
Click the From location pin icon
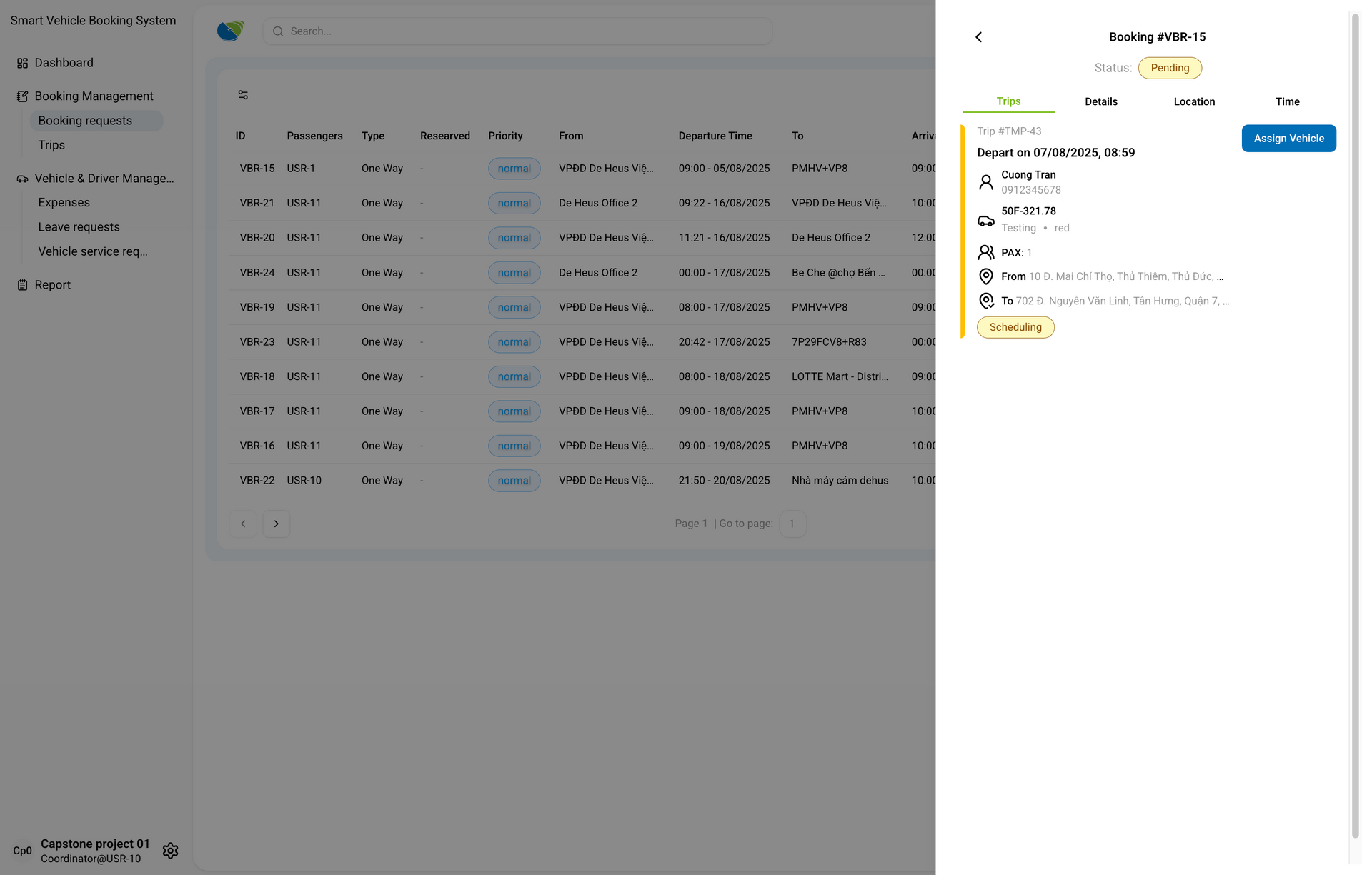click(x=985, y=276)
